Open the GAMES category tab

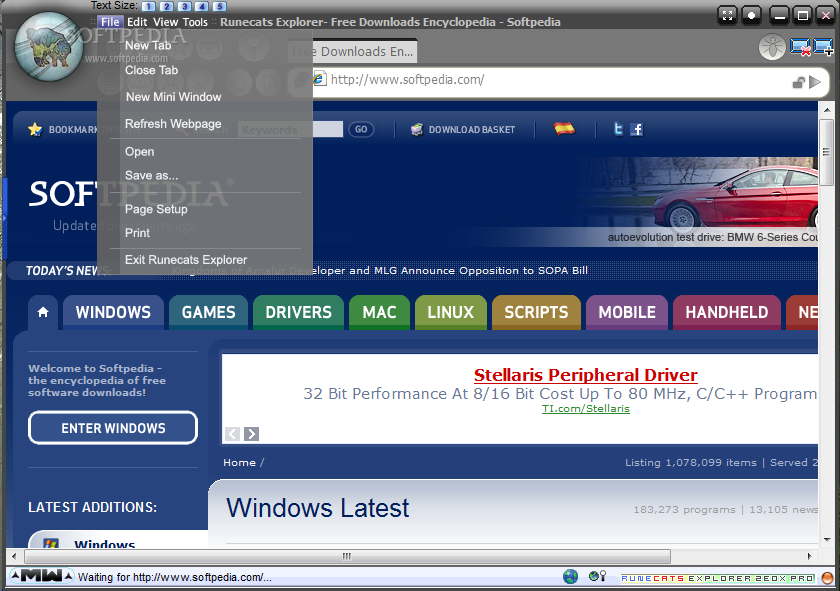pos(208,312)
